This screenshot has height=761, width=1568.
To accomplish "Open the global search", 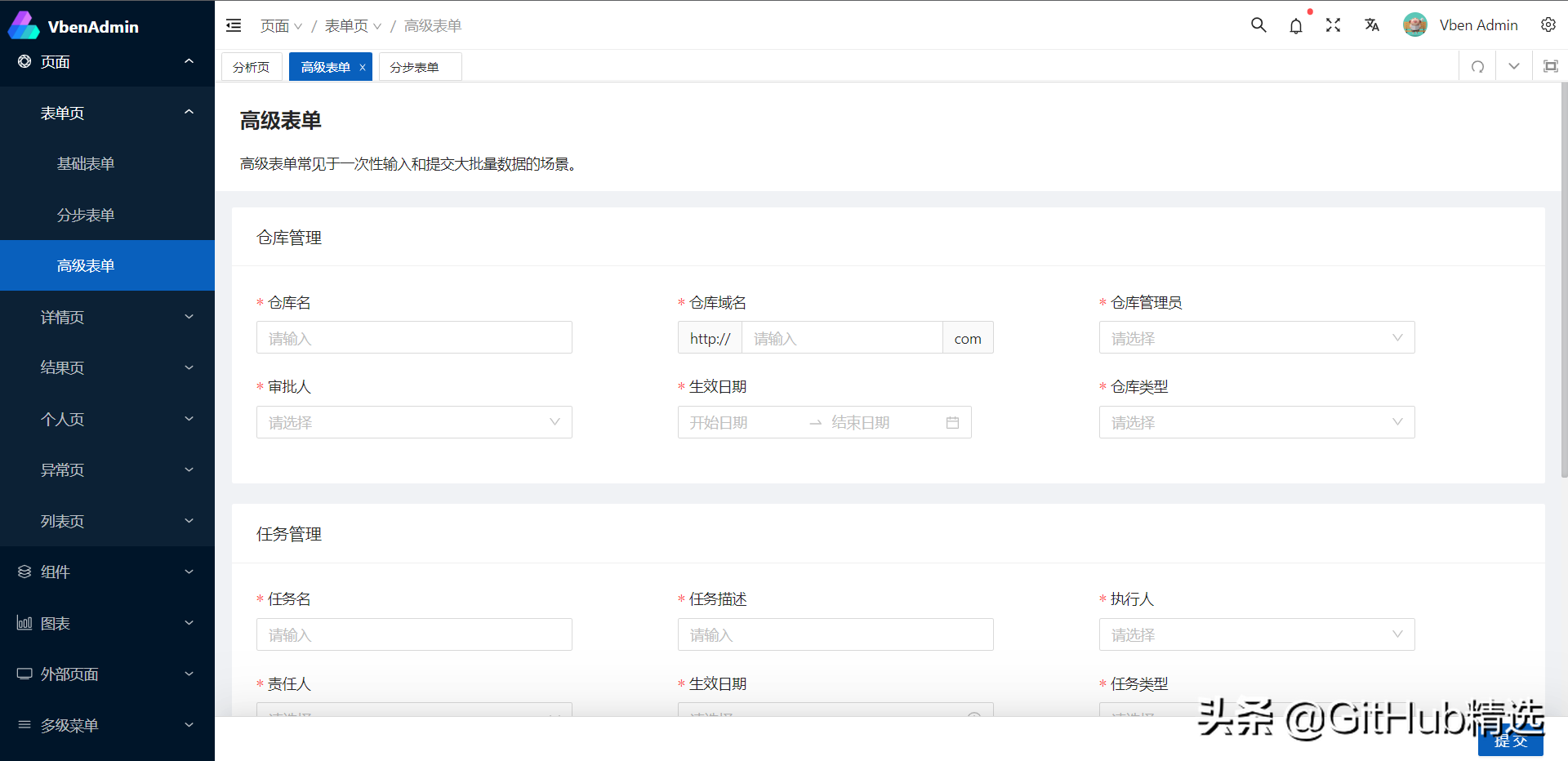I will click(1258, 24).
